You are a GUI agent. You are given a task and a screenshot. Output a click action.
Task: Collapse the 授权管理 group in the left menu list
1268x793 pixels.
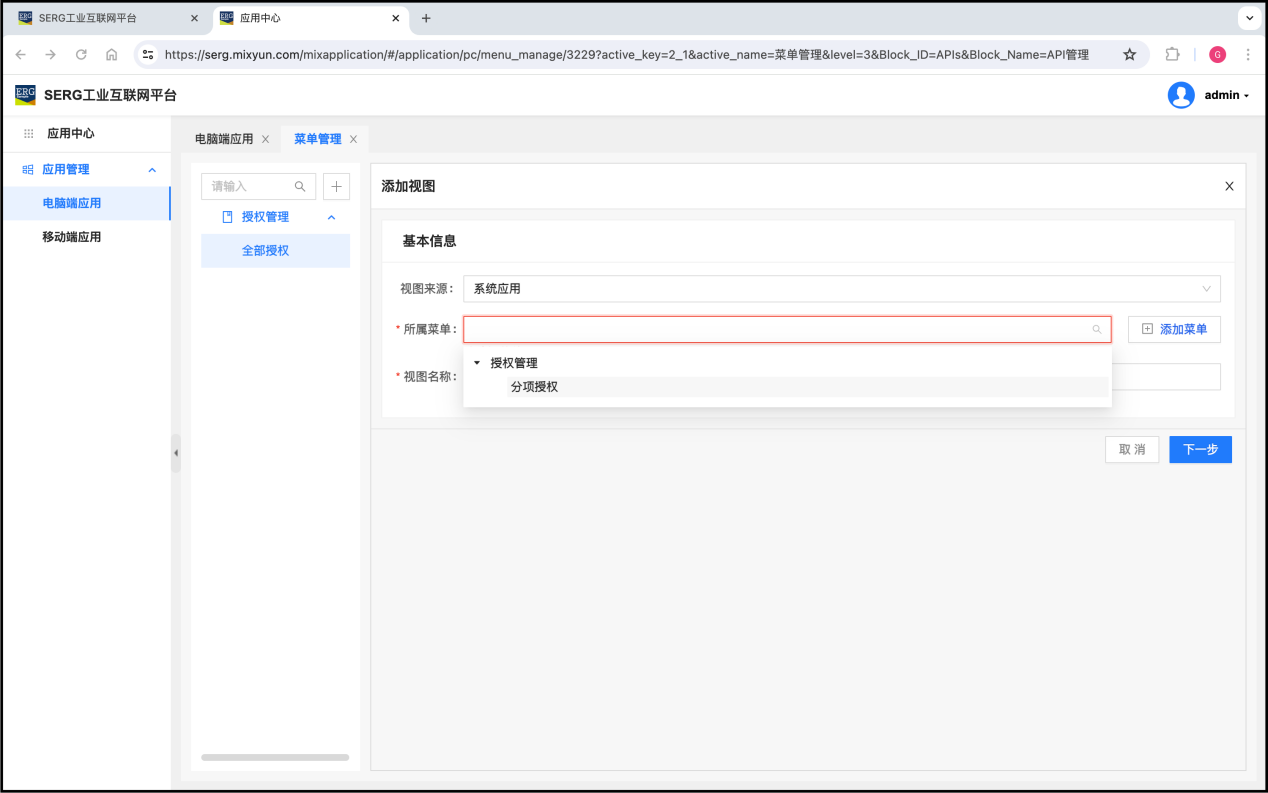tap(332, 217)
